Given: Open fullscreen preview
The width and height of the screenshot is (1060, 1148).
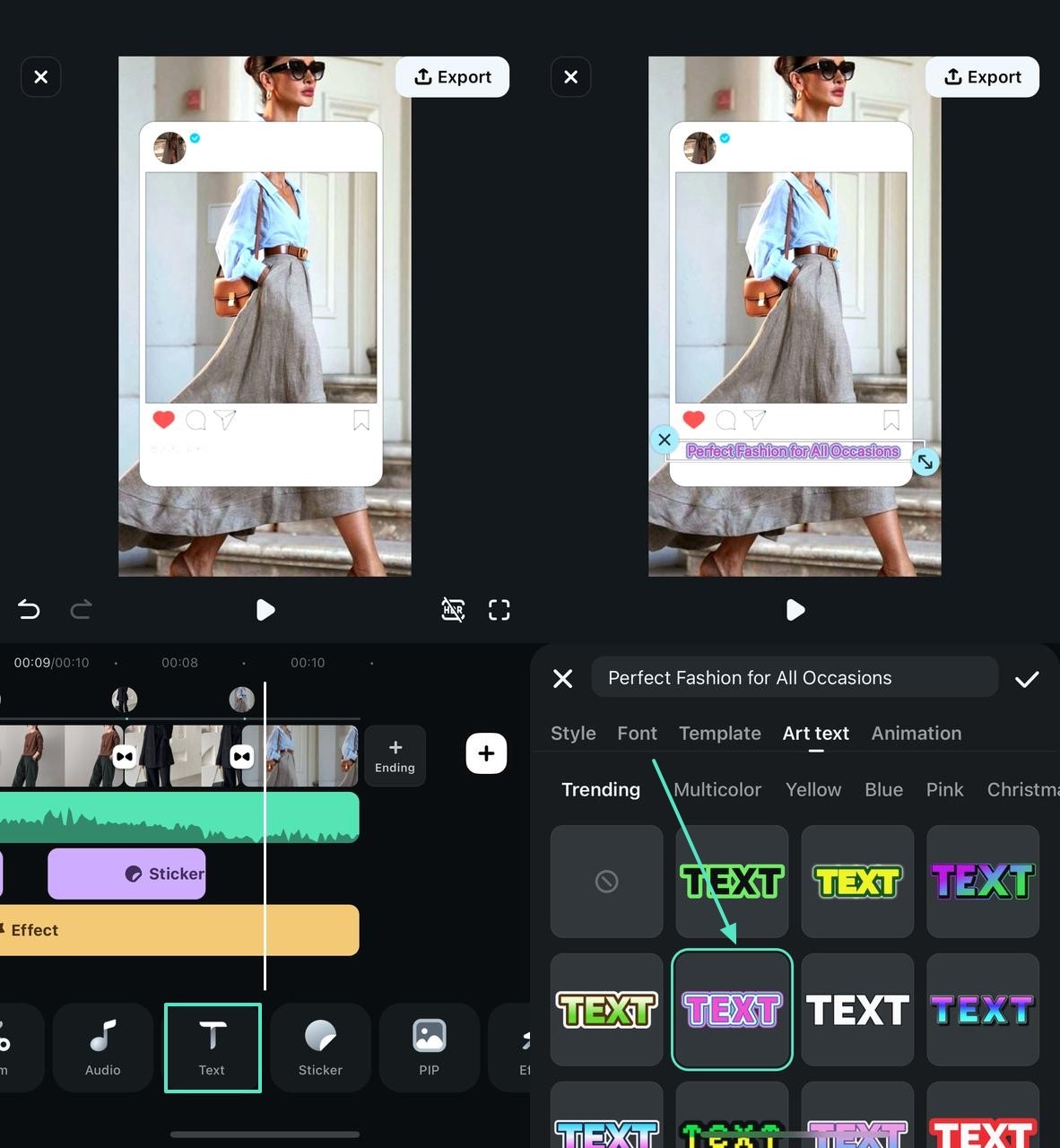Looking at the screenshot, I should (500, 610).
